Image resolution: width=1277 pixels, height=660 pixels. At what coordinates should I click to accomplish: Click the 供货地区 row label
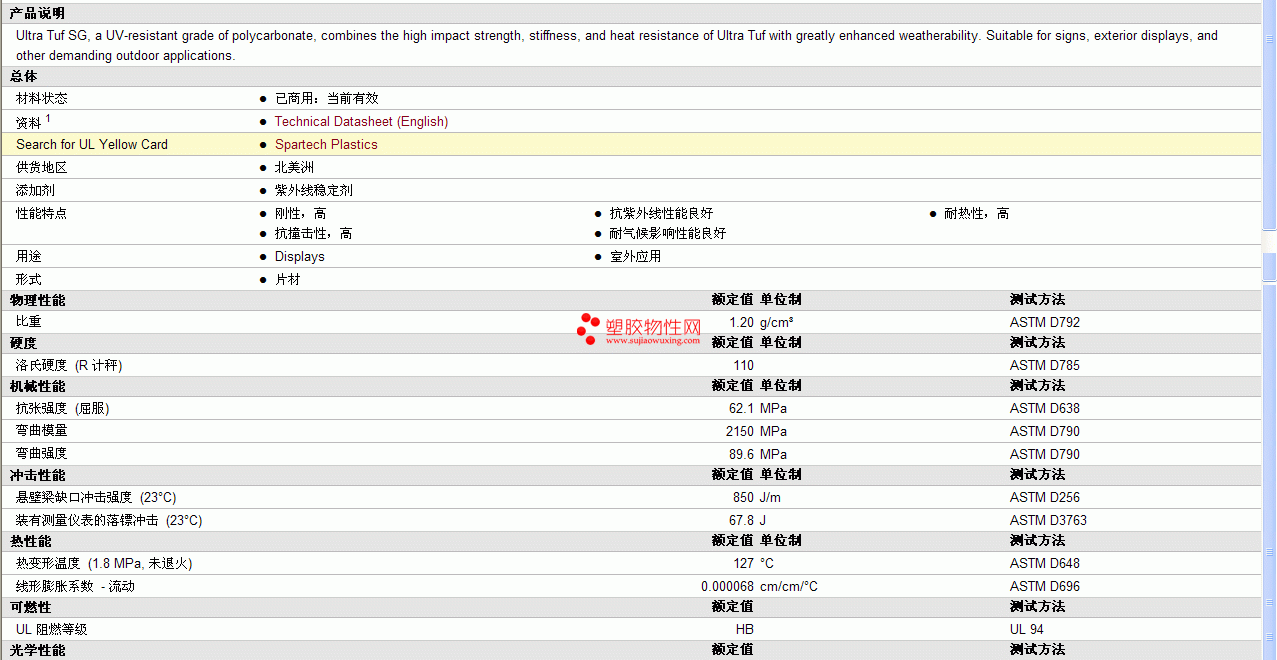point(42,167)
